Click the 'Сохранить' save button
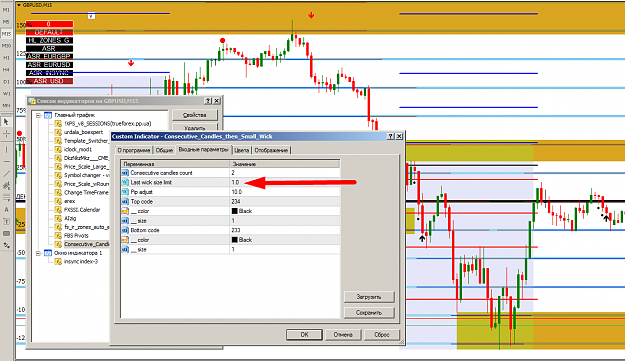 click(369, 313)
